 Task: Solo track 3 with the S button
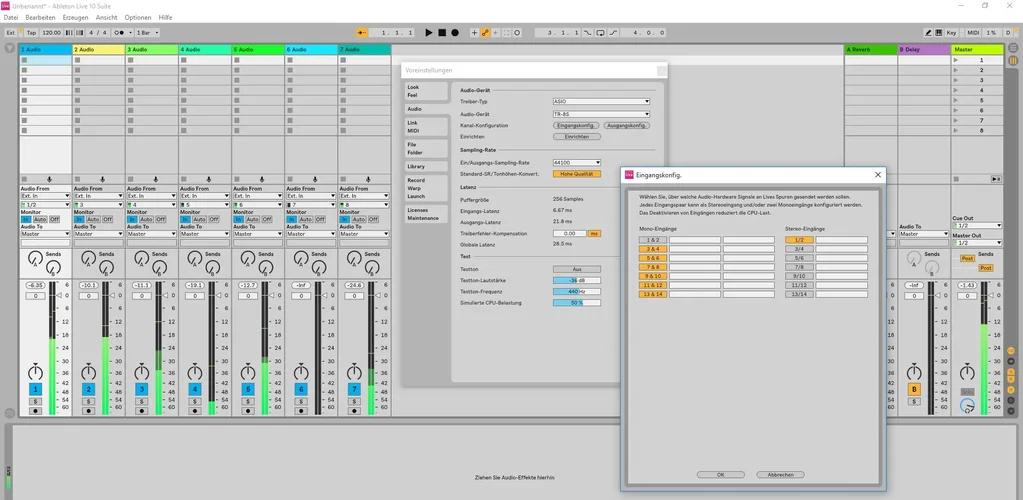point(141,401)
